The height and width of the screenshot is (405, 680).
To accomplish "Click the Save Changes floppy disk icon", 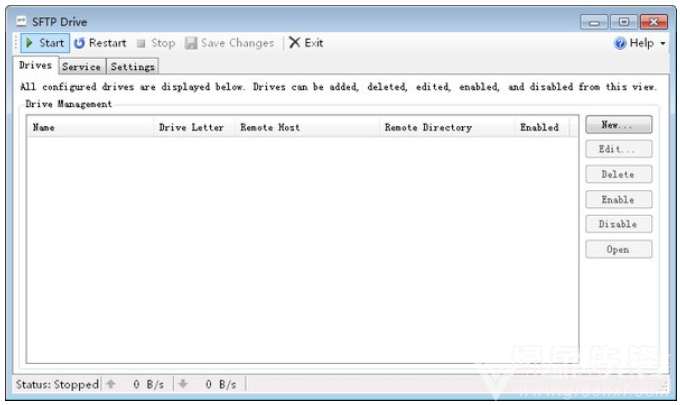I will pyautogui.click(x=191, y=43).
